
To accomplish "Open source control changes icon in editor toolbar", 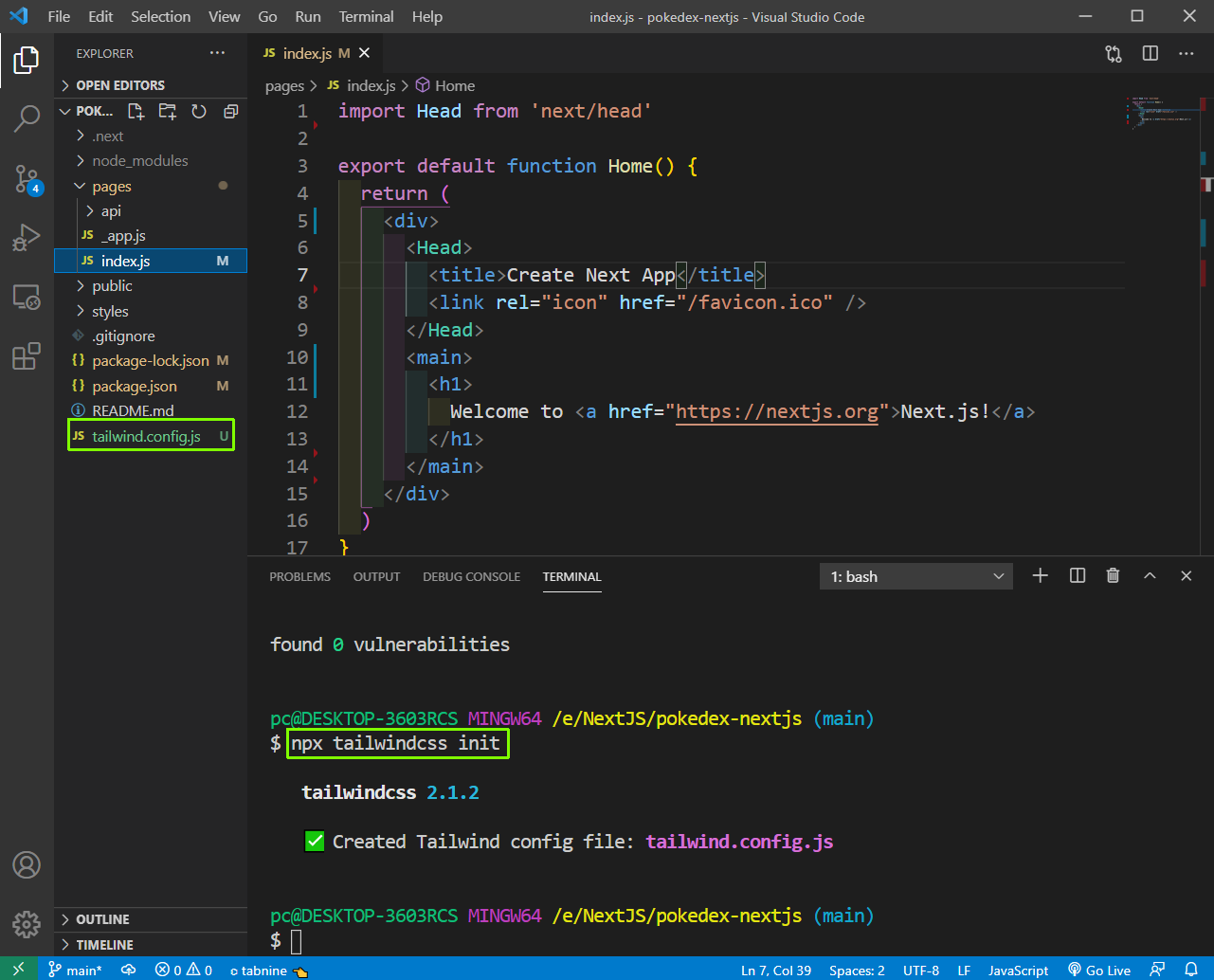I will point(1114,54).
